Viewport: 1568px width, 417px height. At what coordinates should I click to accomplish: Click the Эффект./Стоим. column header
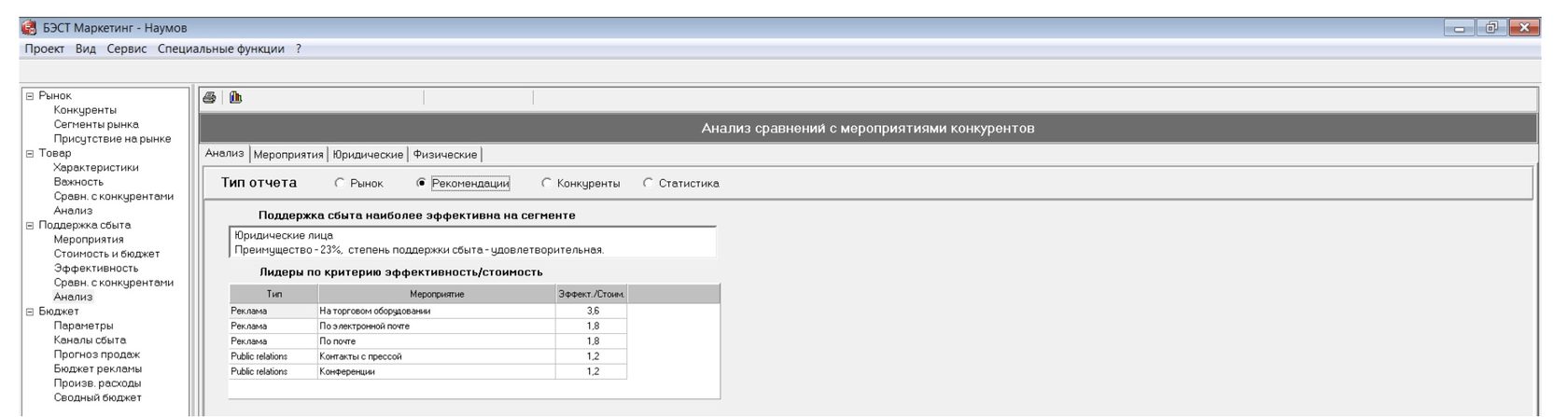[x=591, y=294]
